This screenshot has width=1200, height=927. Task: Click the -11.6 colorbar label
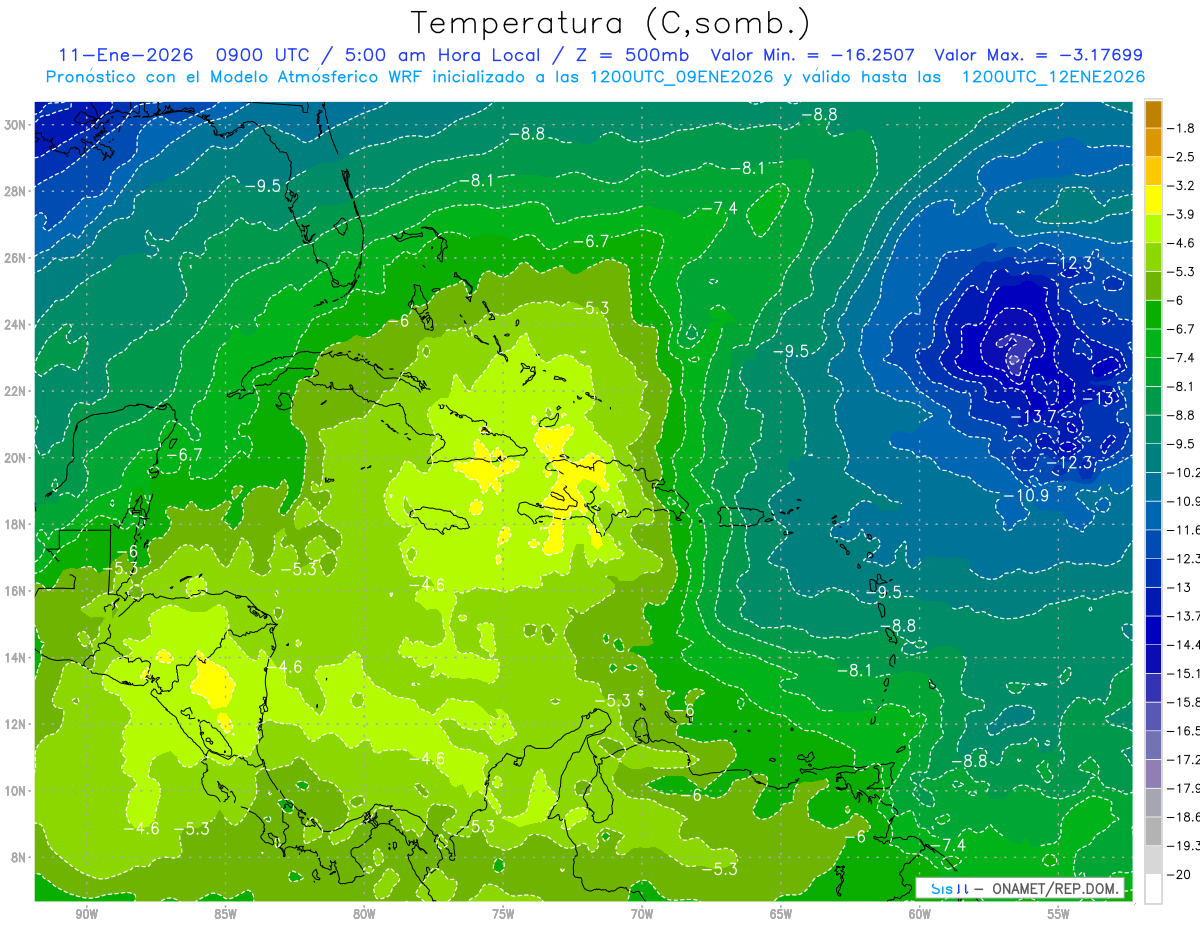[1184, 529]
